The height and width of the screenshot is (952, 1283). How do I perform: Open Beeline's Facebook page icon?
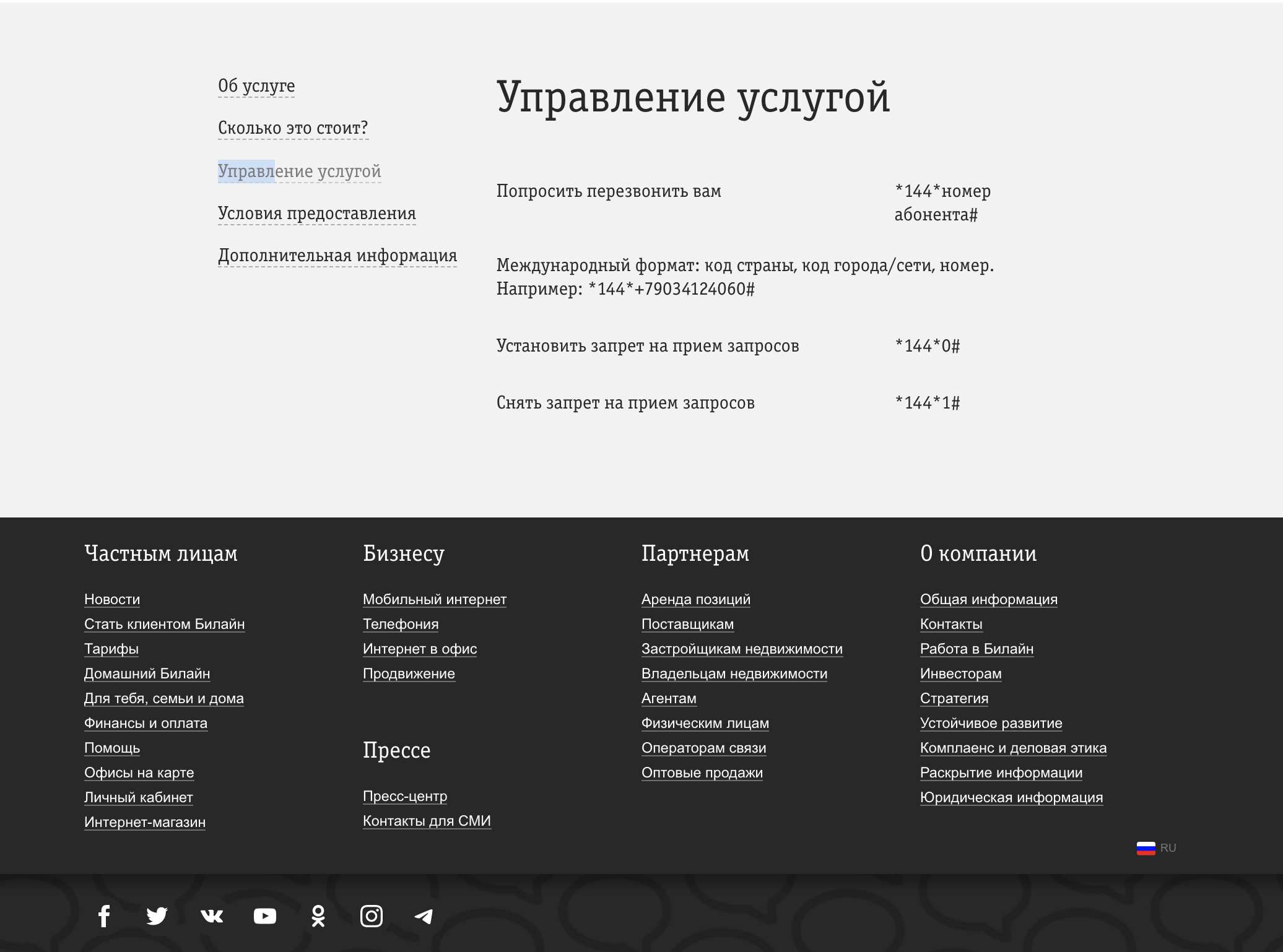click(104, 917)
